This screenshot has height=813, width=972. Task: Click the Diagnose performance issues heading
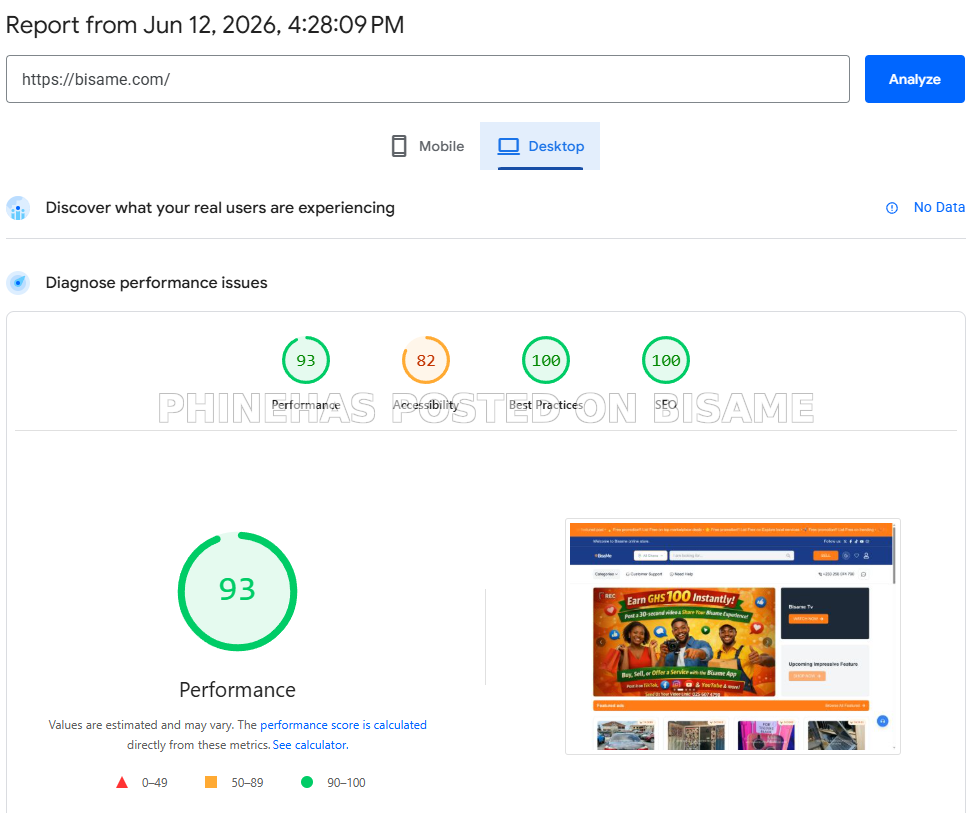pos(156,283)
